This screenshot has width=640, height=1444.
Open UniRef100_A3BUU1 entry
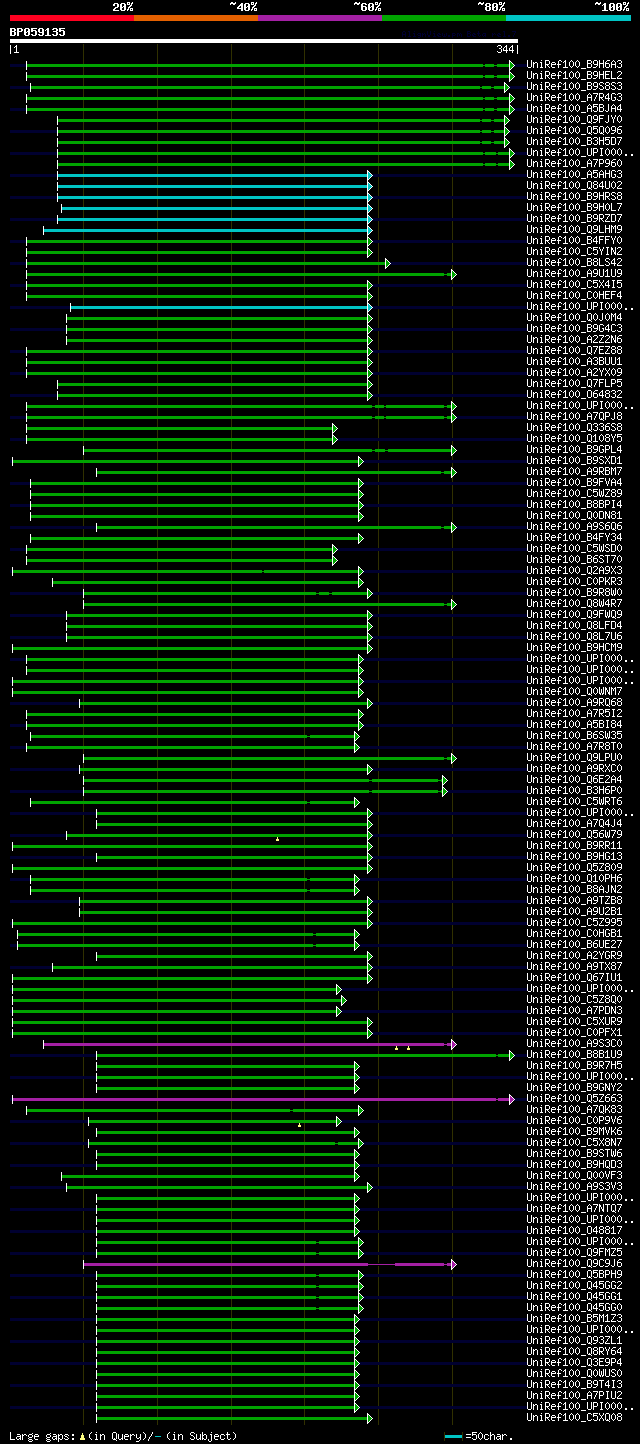pos(574,362)
